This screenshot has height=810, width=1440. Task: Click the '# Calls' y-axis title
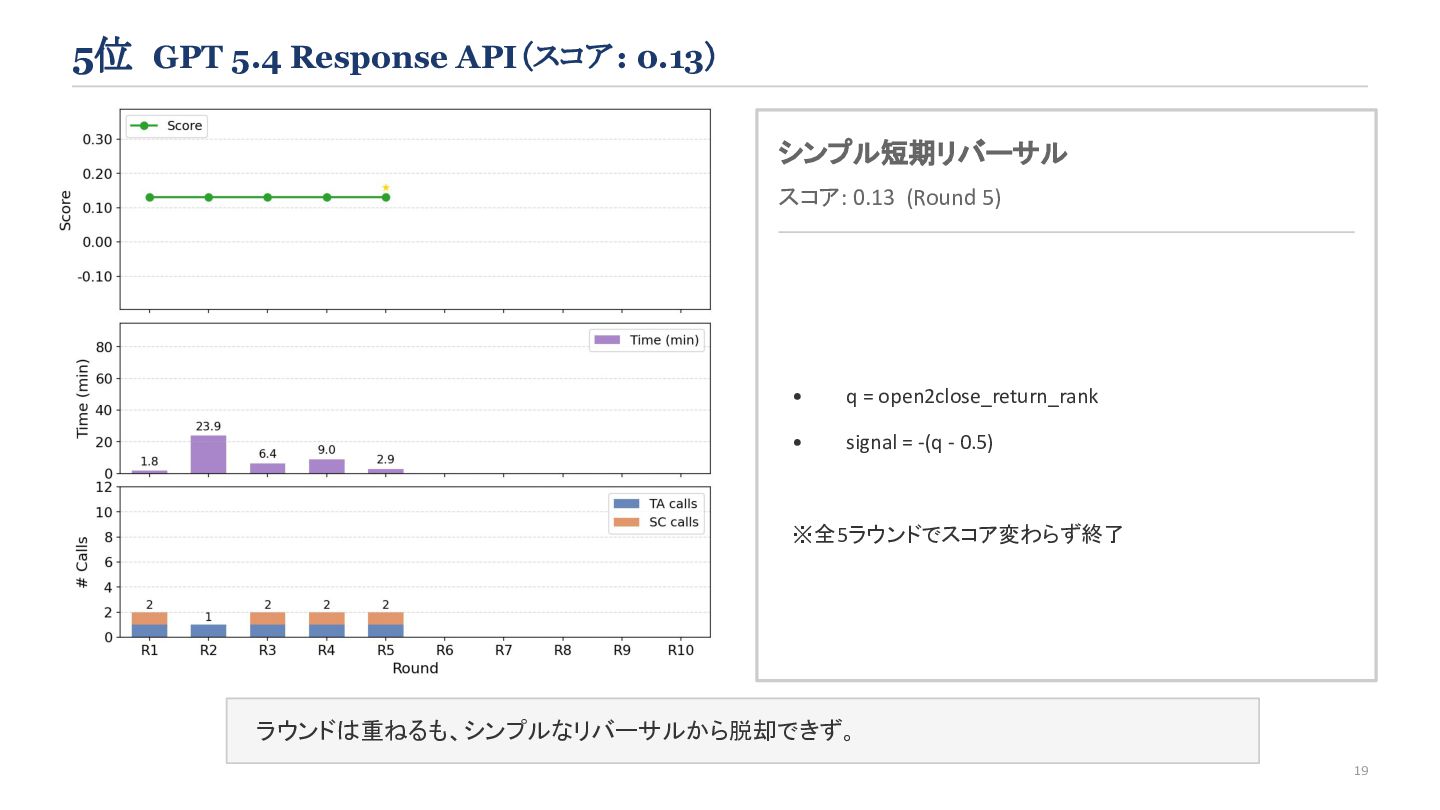click(x=83, y=562)
